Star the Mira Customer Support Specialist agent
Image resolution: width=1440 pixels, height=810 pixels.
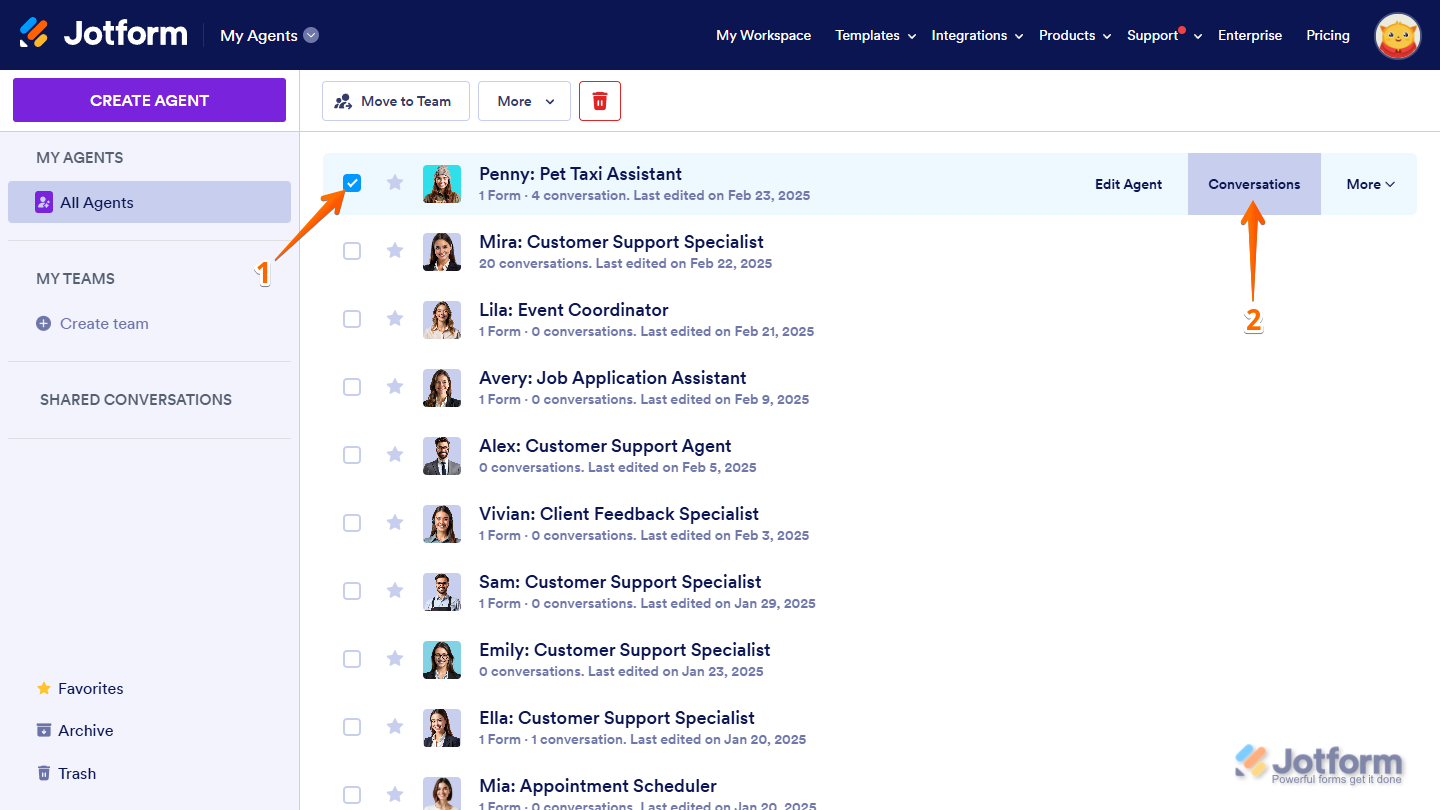click(x=395, y=250)
